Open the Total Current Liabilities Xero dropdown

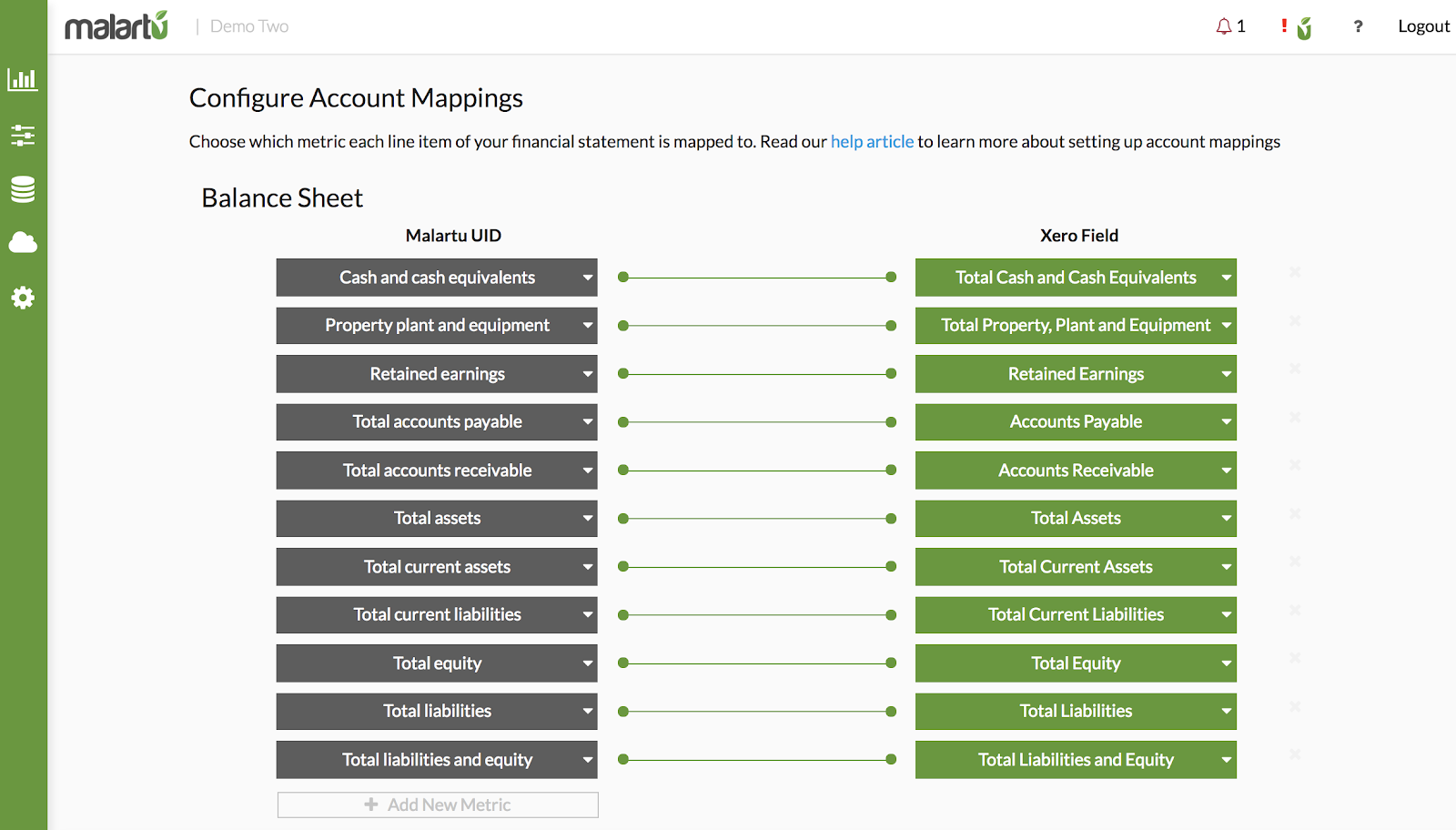(x=1076, y=615)
